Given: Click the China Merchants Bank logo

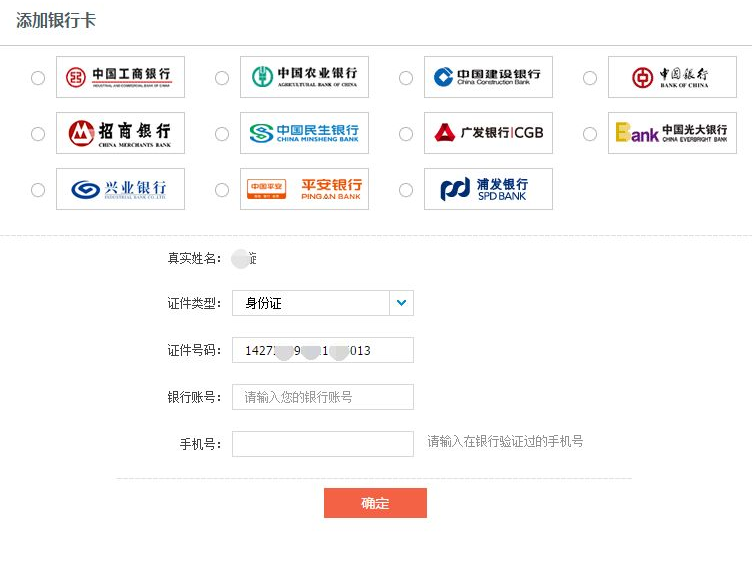Looking at the screenshot, I should pyautogui.click(x=120, y=133).
